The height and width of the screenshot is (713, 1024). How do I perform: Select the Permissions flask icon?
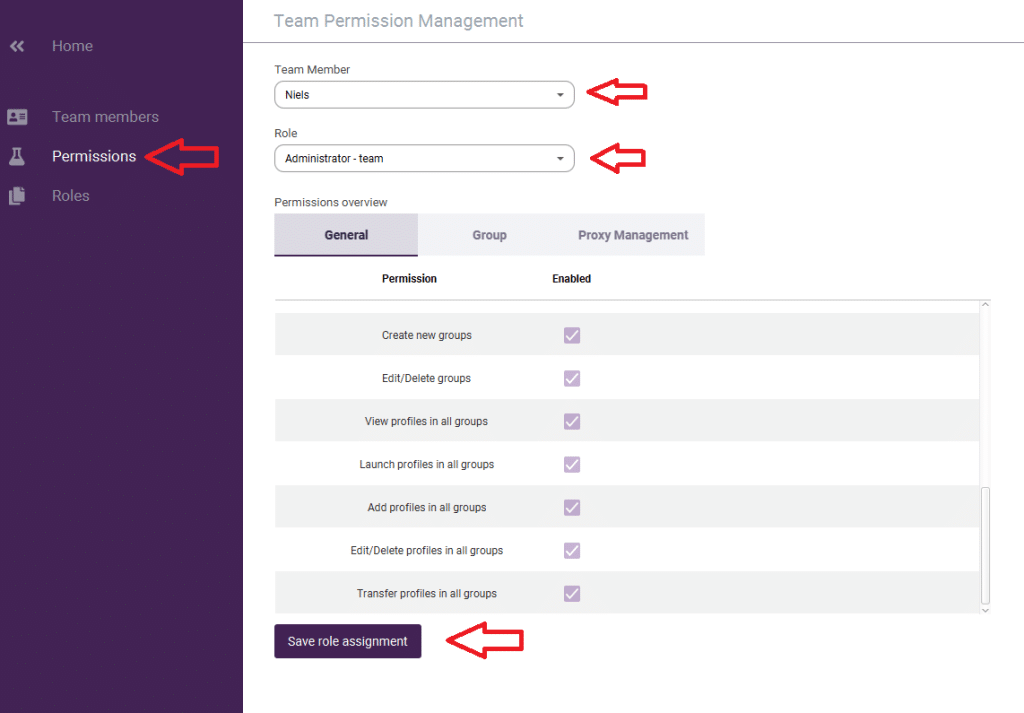[17, 156]
